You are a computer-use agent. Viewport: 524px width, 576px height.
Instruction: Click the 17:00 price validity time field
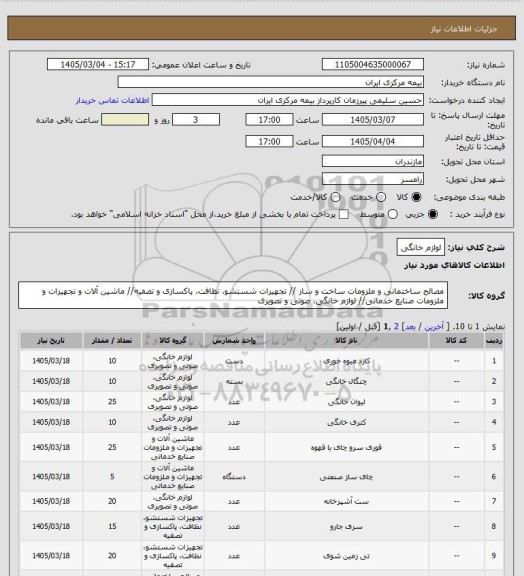(269, 141)
